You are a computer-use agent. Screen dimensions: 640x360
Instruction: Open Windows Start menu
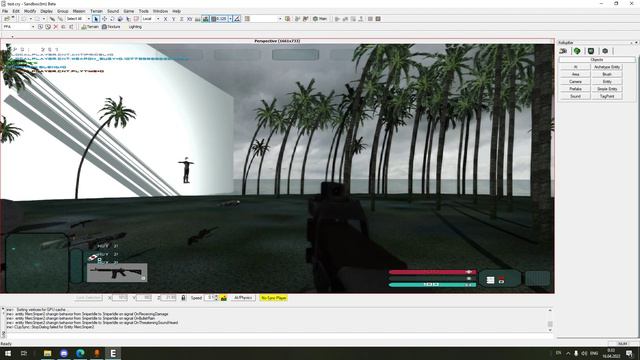tap(7, 353)
